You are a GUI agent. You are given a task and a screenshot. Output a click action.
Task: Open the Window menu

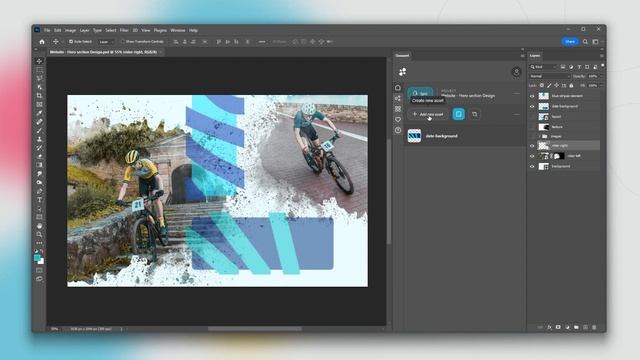click(178, 30)
